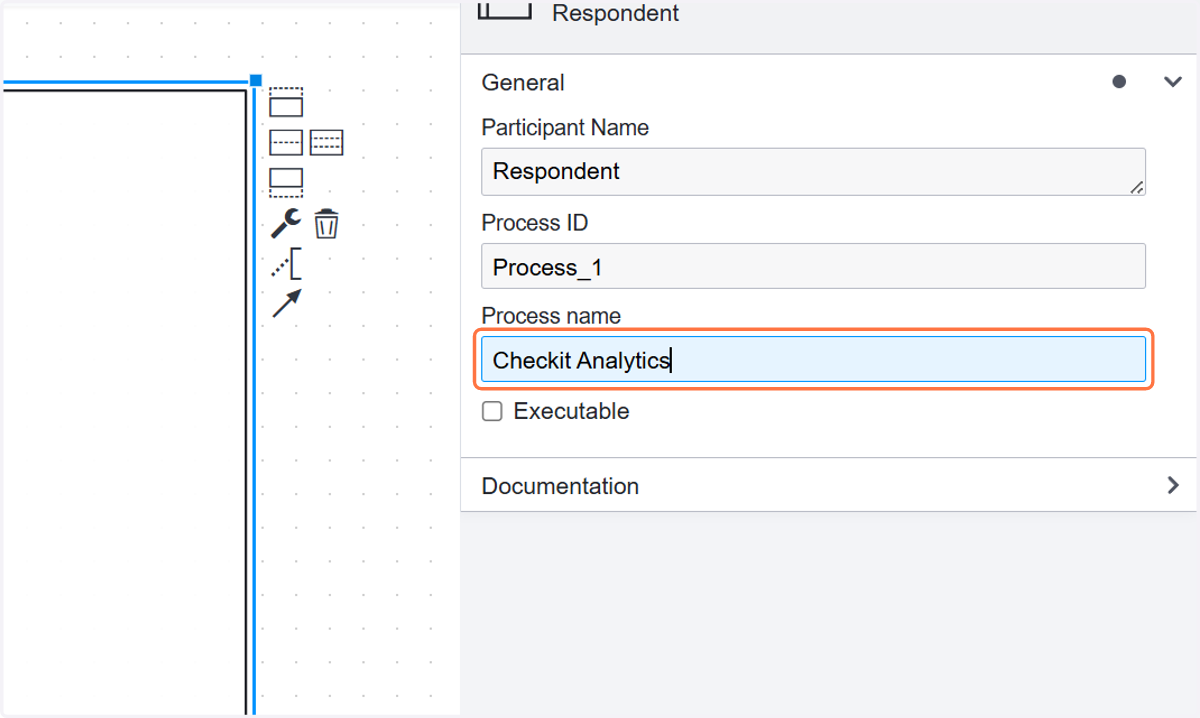
Task: Click the Process name input field
Action: click(x=813, y=360)
